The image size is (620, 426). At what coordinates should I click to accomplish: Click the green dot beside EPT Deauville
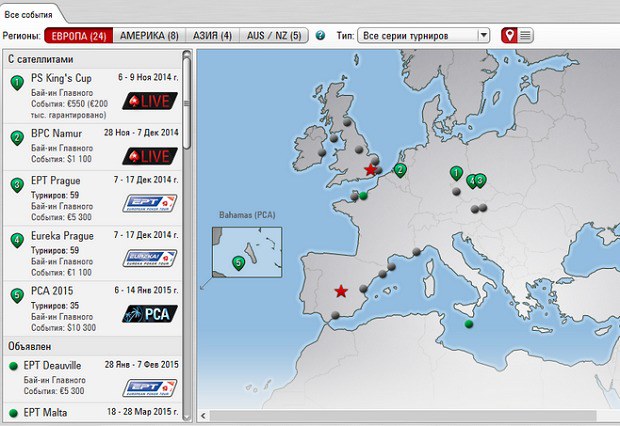tap(13, 366)
